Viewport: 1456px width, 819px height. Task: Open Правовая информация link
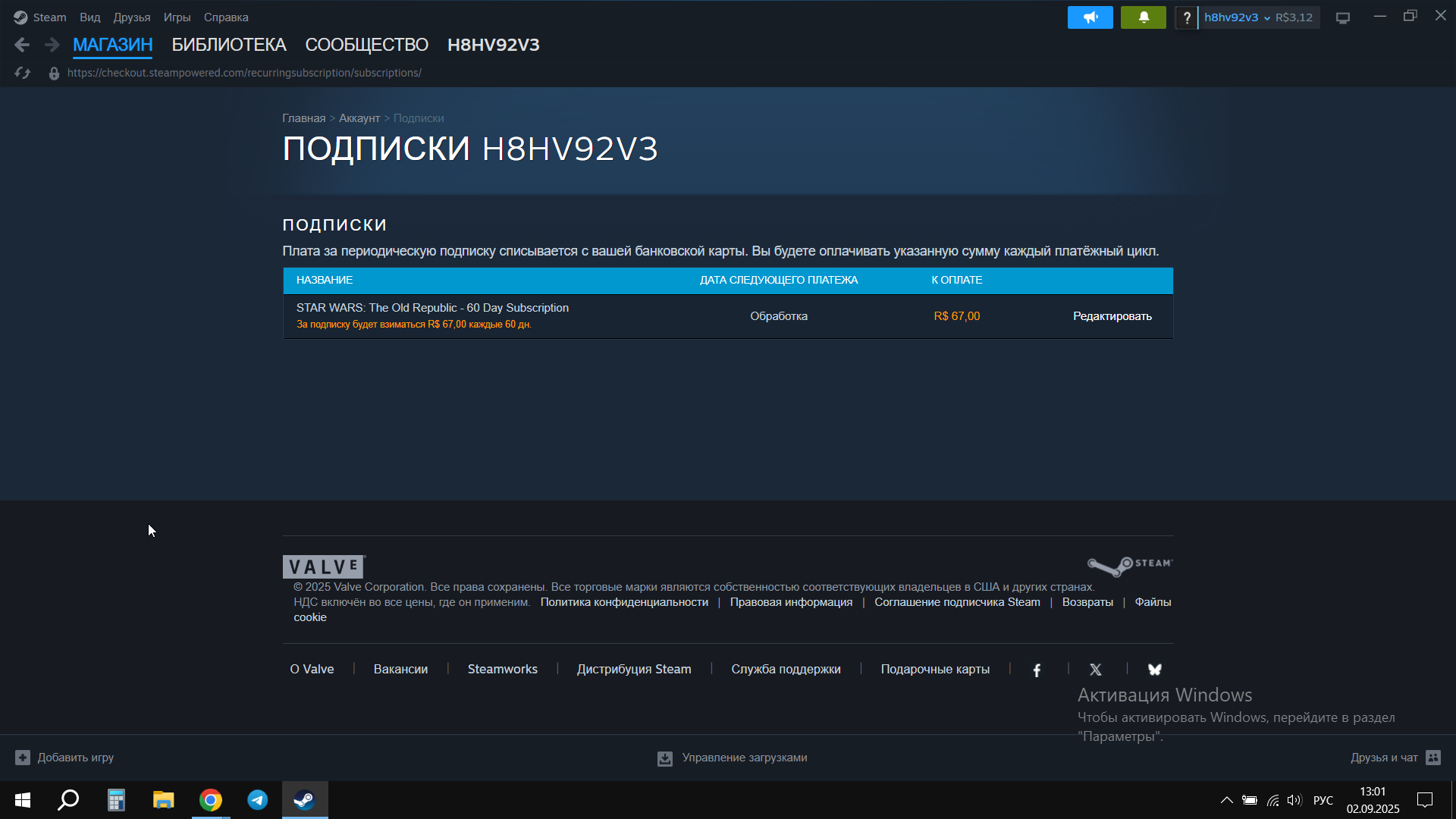[x=791, y=602]
